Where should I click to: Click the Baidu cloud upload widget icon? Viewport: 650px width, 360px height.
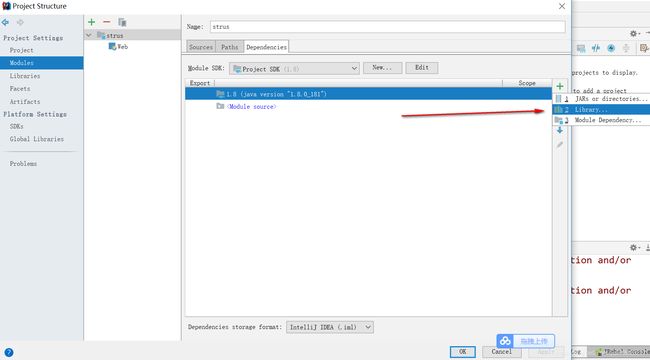tap(505, 341)
